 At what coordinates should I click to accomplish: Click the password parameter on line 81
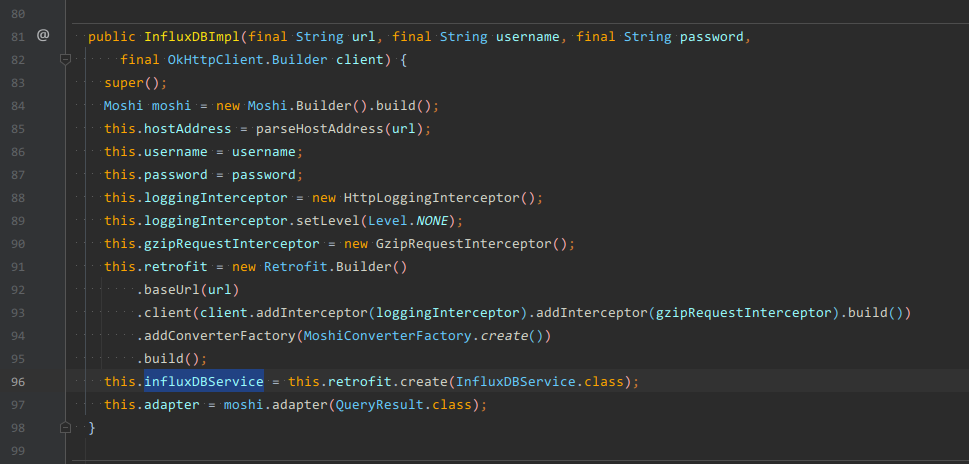(711, 36)
